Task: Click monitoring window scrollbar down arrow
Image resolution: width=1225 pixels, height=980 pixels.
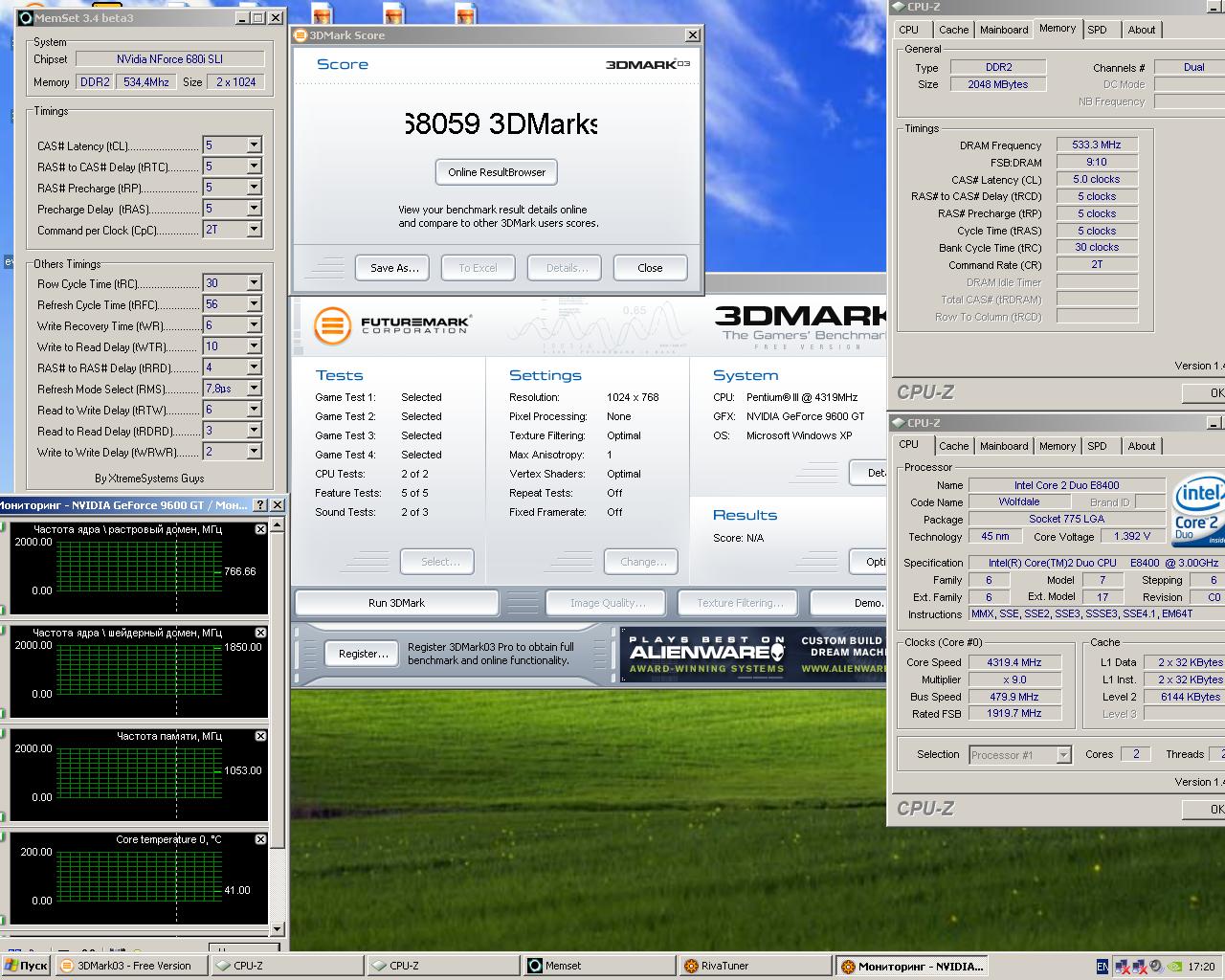Action: coord(278,928)
